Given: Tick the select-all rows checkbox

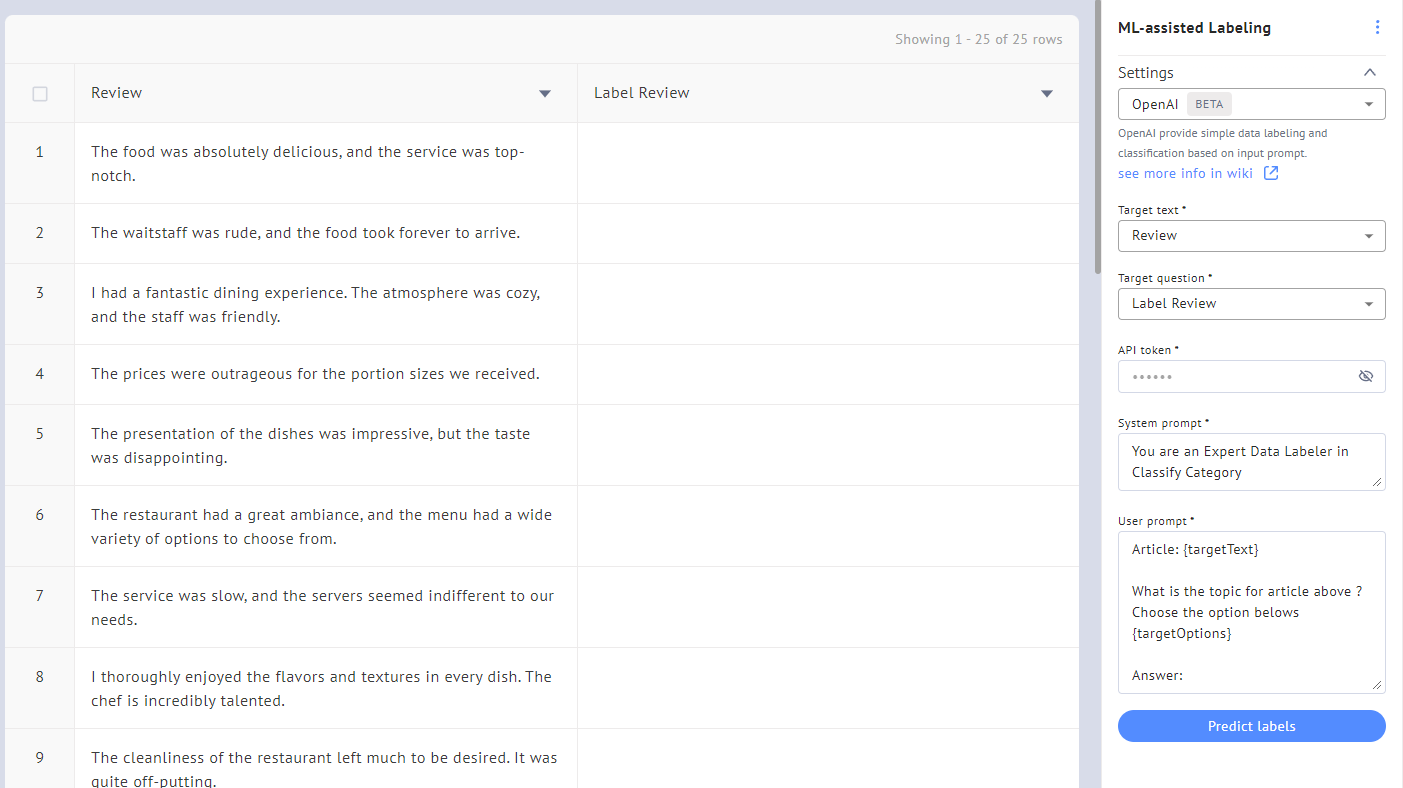Looking at the screenshot, I should coord(40,94).
